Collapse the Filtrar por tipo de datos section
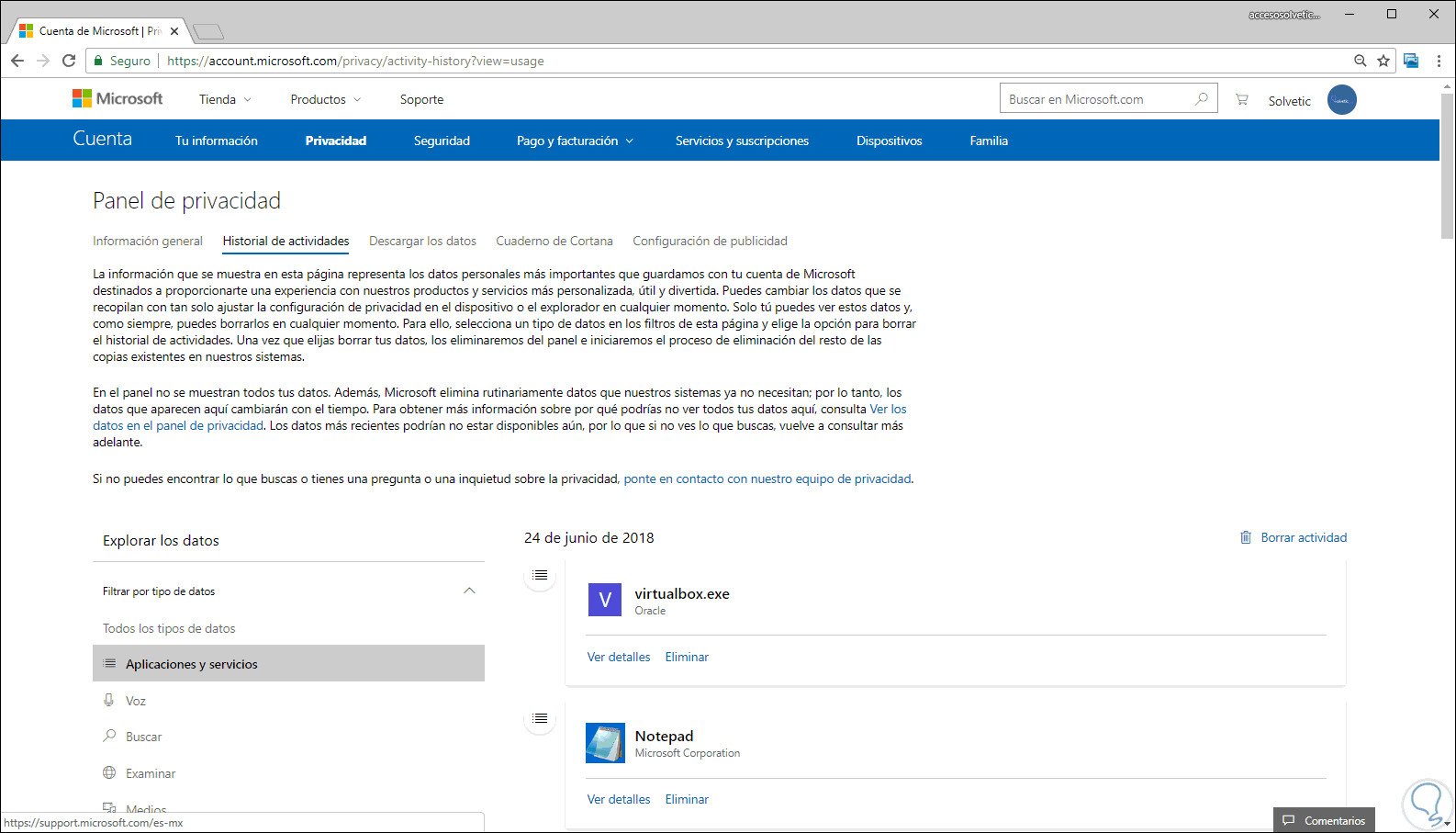The height and width of the screenshot is (833, 1456). [x=469, y=591]
